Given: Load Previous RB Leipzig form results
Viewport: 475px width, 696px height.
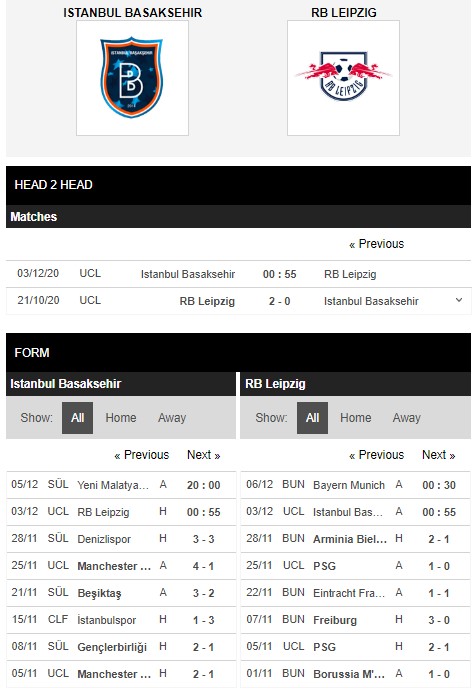Looking at the screenshot, I should pos(376,455).
